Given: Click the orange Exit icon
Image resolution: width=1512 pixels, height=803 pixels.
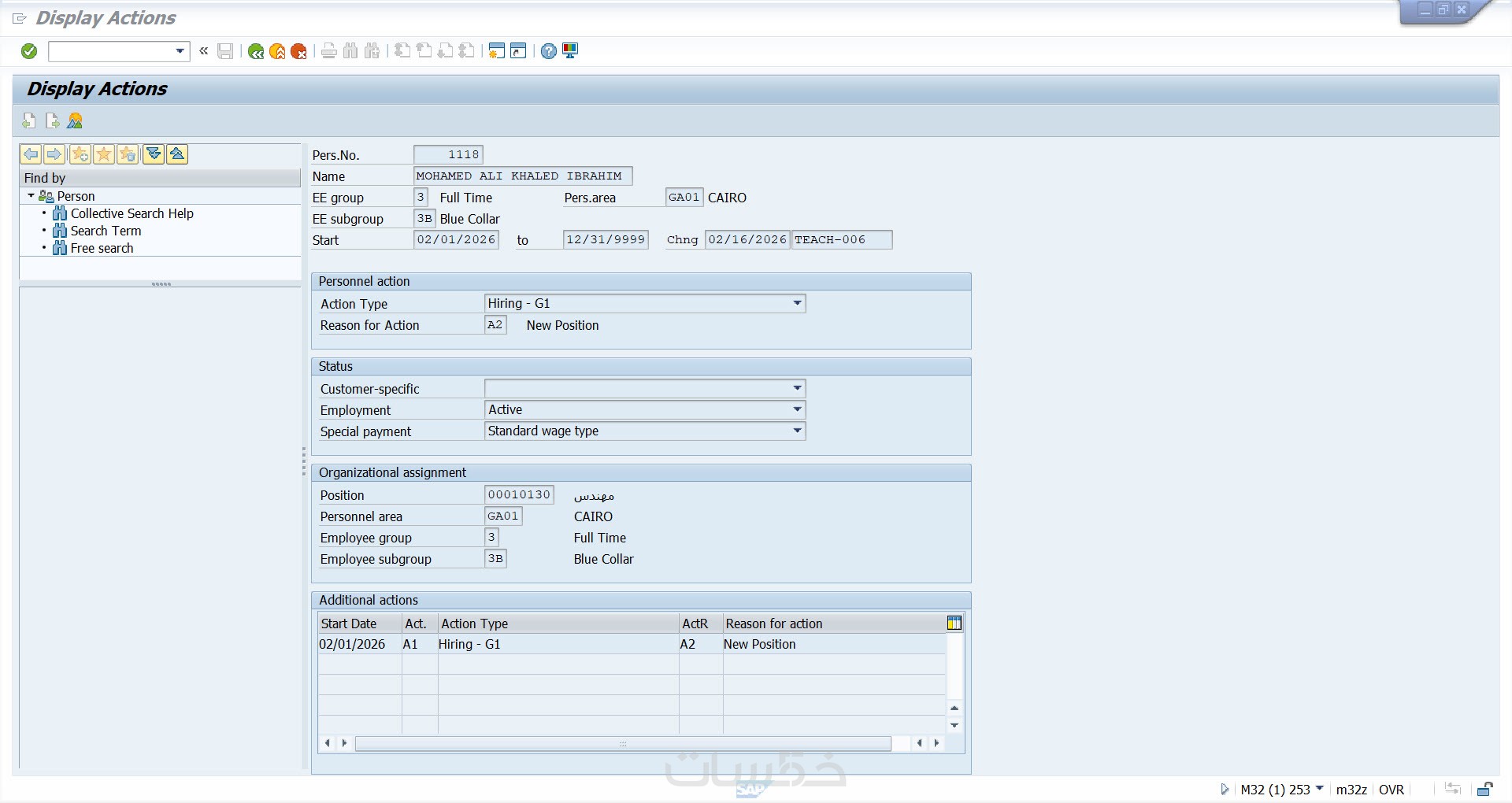Looking at the screenshot, I should (277, 51).
